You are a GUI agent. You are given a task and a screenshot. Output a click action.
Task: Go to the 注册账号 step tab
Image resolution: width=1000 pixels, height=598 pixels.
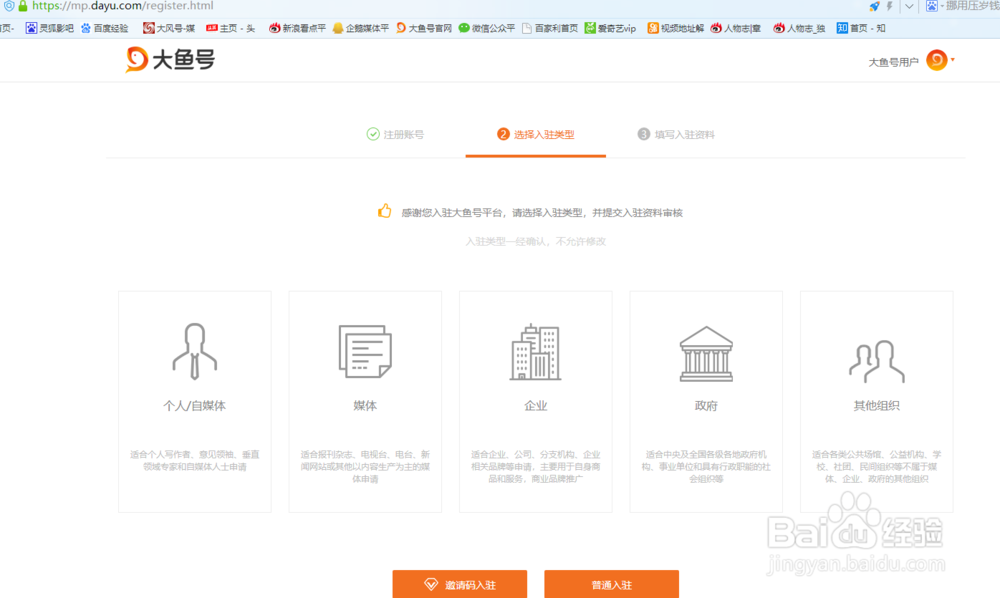point(395,135)
